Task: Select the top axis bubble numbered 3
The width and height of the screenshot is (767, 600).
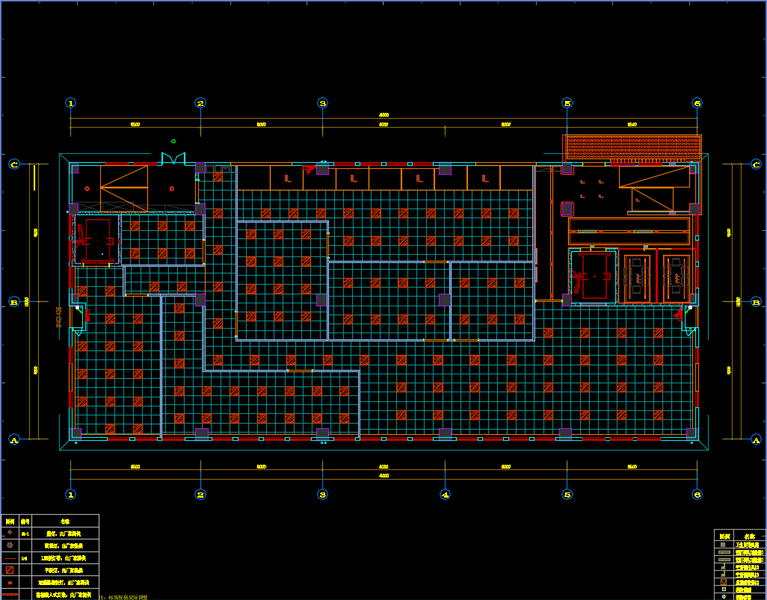Action: [x=322, y=103]
